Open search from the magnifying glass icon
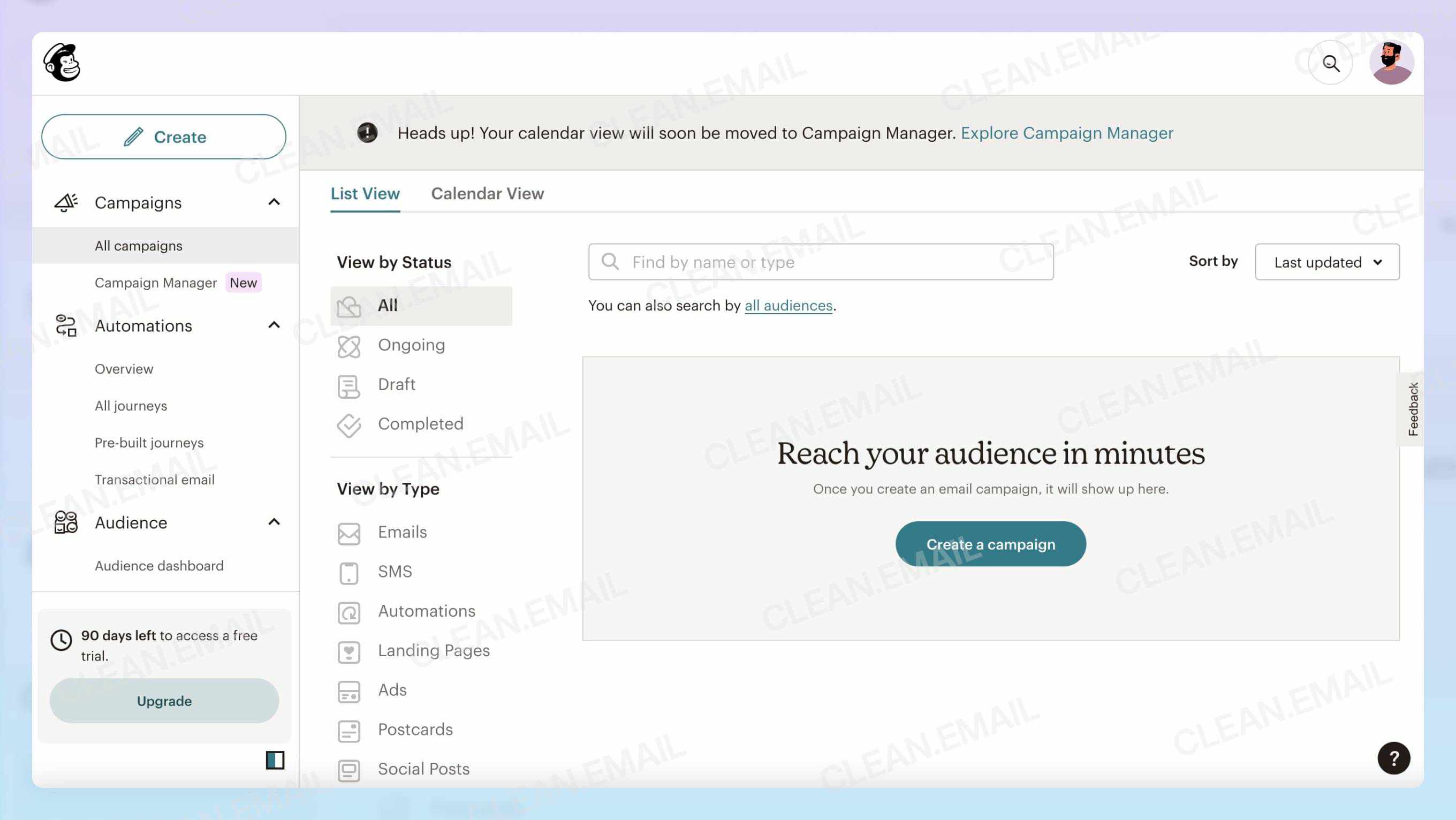This screenshot has height=820, width=1456. tap(1331, 62)
